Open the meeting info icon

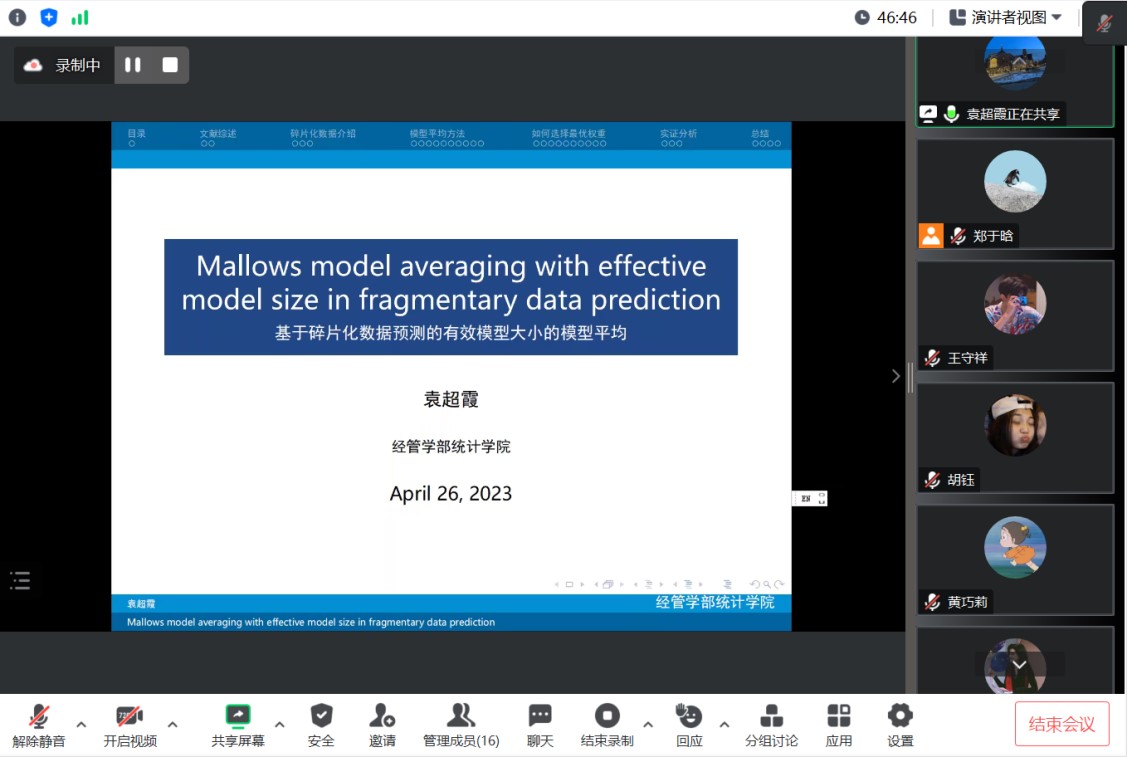point(17,17)
